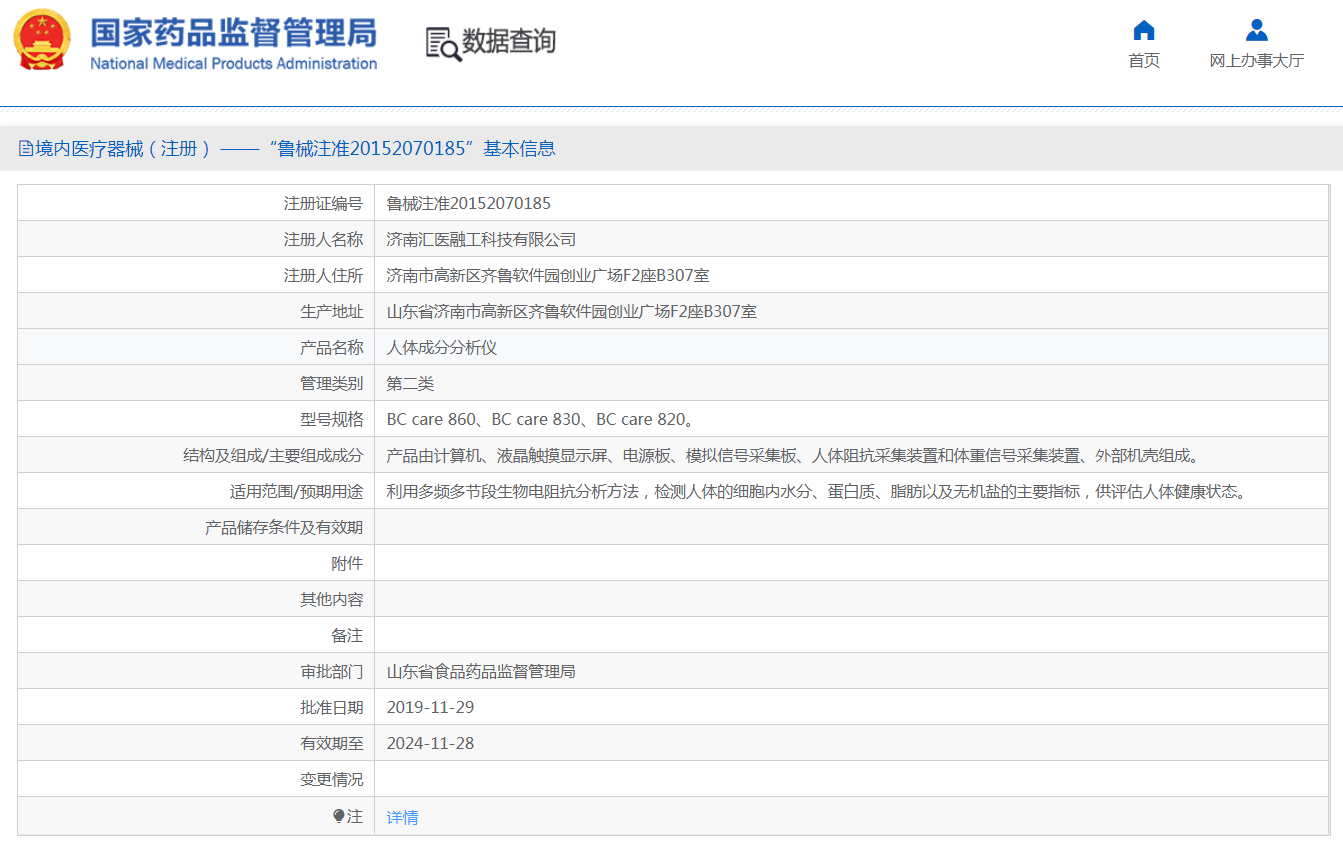The image size is (1343, 841).
Task: Select the registration number value 鲁械注准20152070185 in table
Action: (x=468, y=203)
